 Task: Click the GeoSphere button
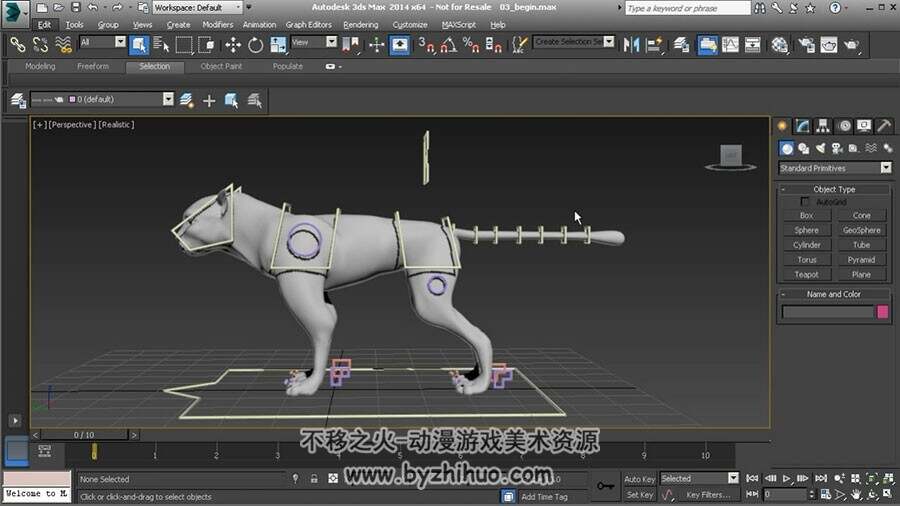[861, 230]
